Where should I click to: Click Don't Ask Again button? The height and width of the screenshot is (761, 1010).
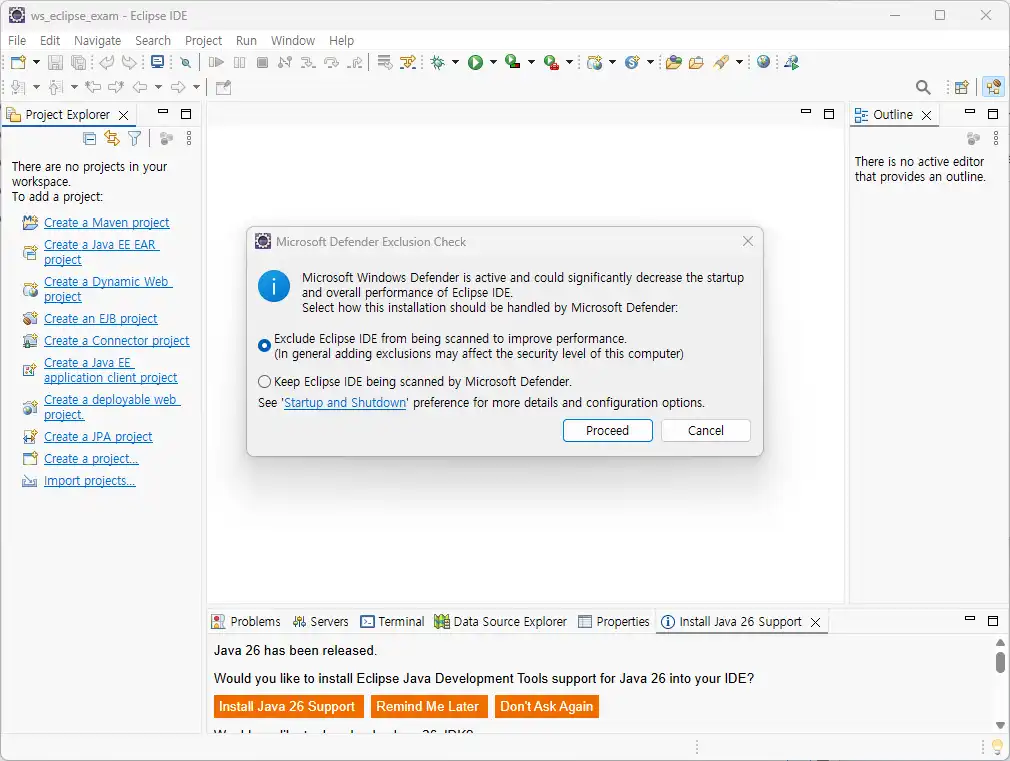click(x=547, y=706)
